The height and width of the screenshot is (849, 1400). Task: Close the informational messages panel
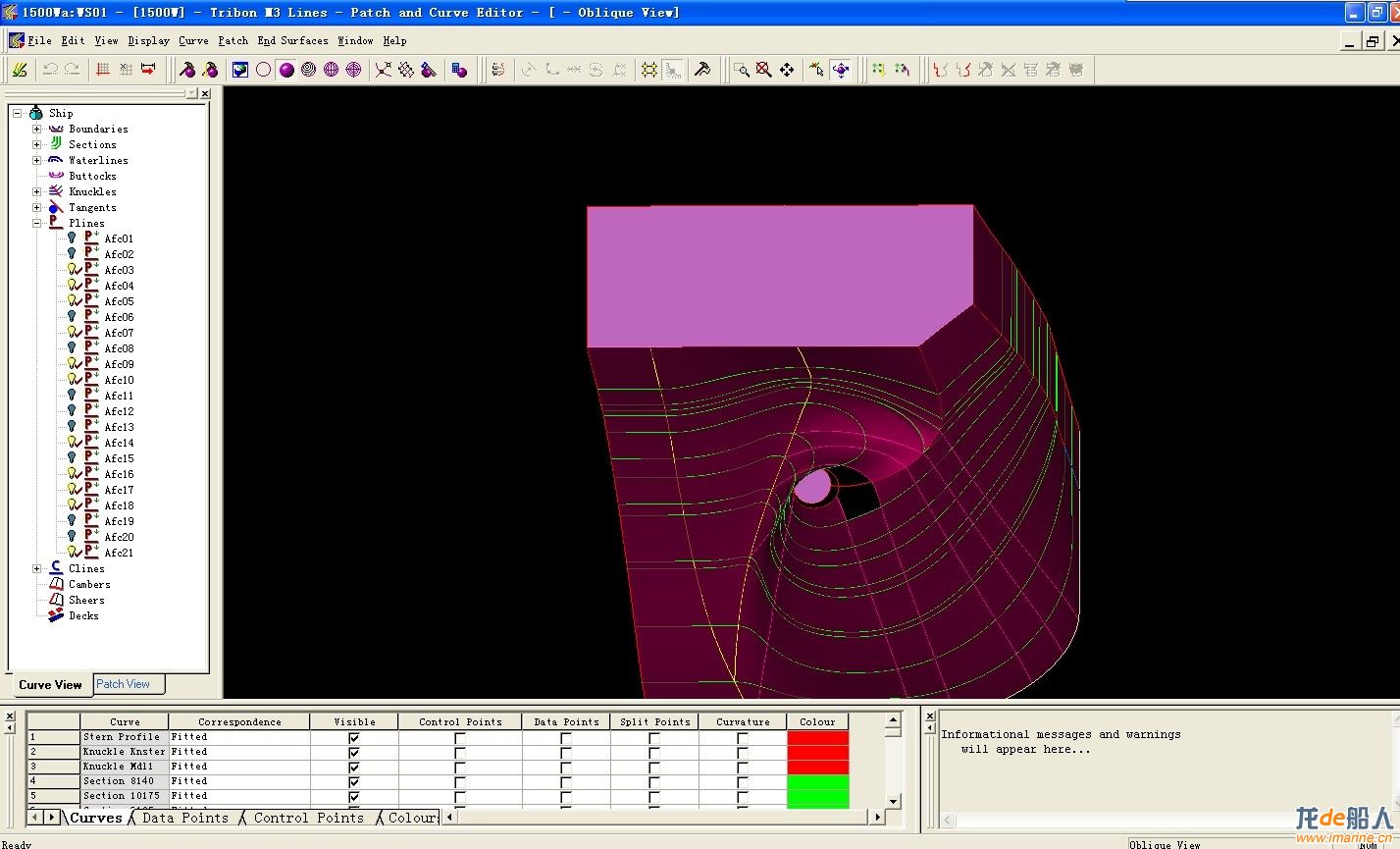(x=930, y=716)
